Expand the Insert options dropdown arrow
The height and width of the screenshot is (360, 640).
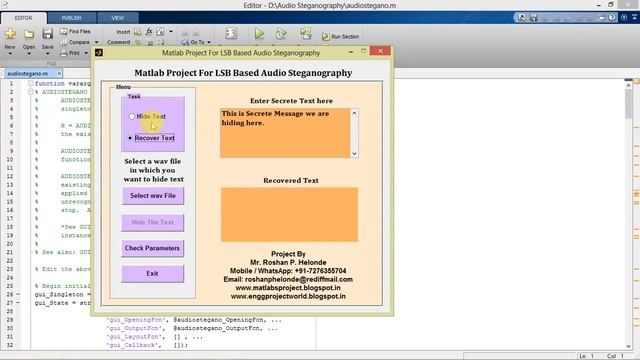point(171,31)
